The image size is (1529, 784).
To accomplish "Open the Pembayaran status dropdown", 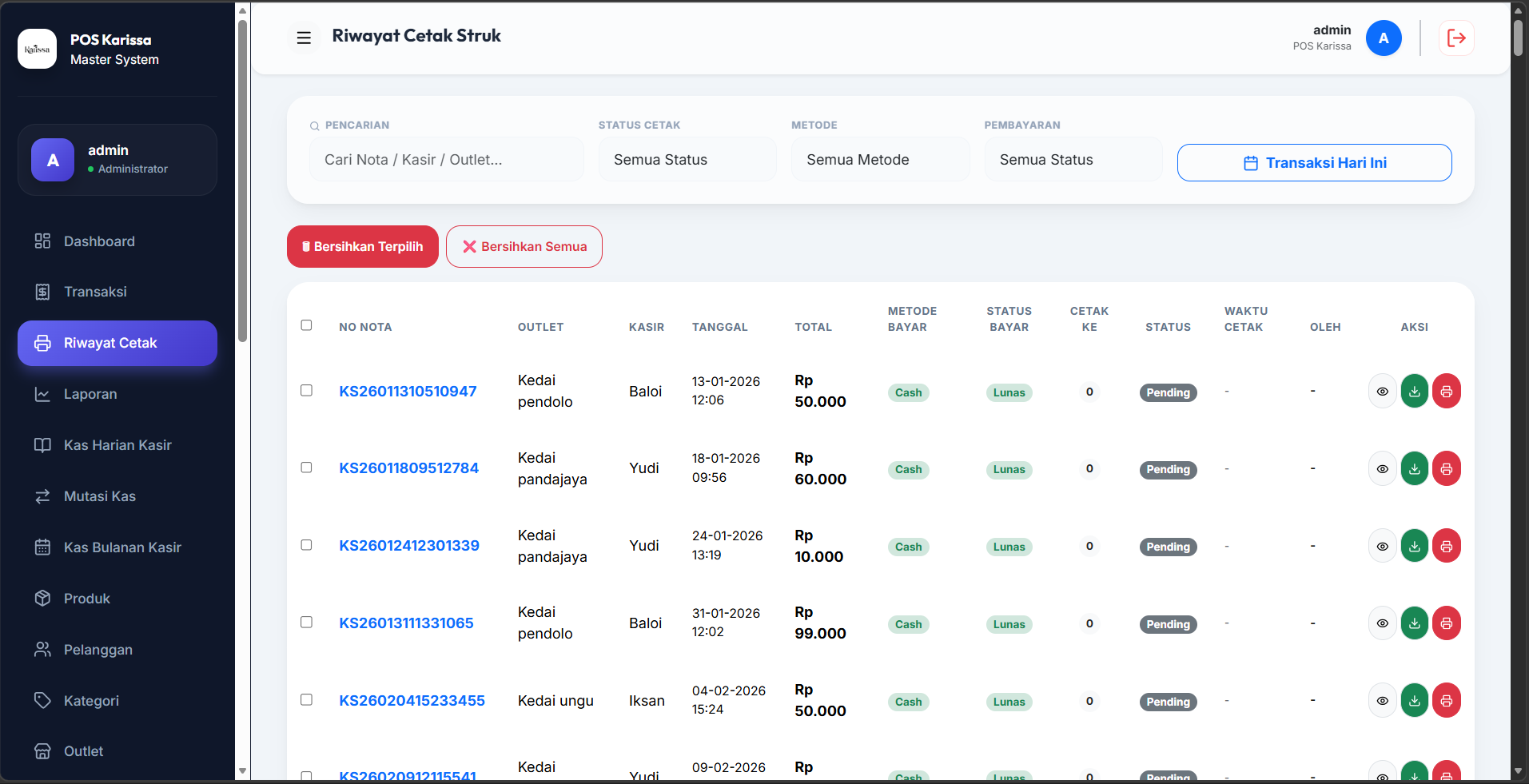I will [1073, 159].
